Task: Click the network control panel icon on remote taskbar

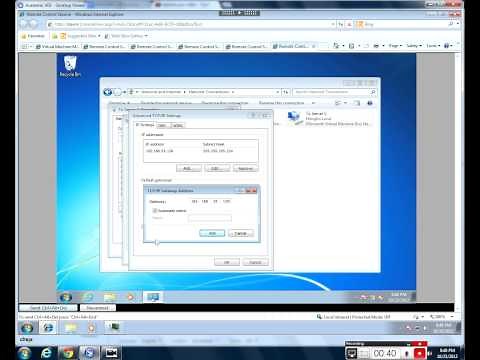Action: 153,297
